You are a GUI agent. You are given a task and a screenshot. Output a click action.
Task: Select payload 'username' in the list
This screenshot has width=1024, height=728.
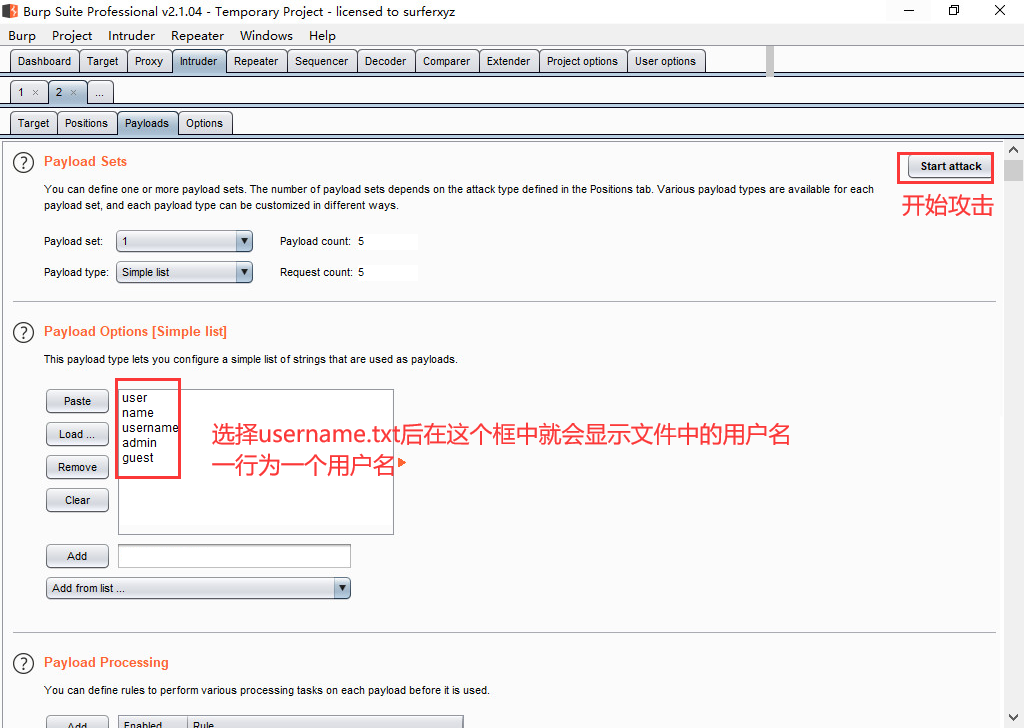tap(150, 428)
